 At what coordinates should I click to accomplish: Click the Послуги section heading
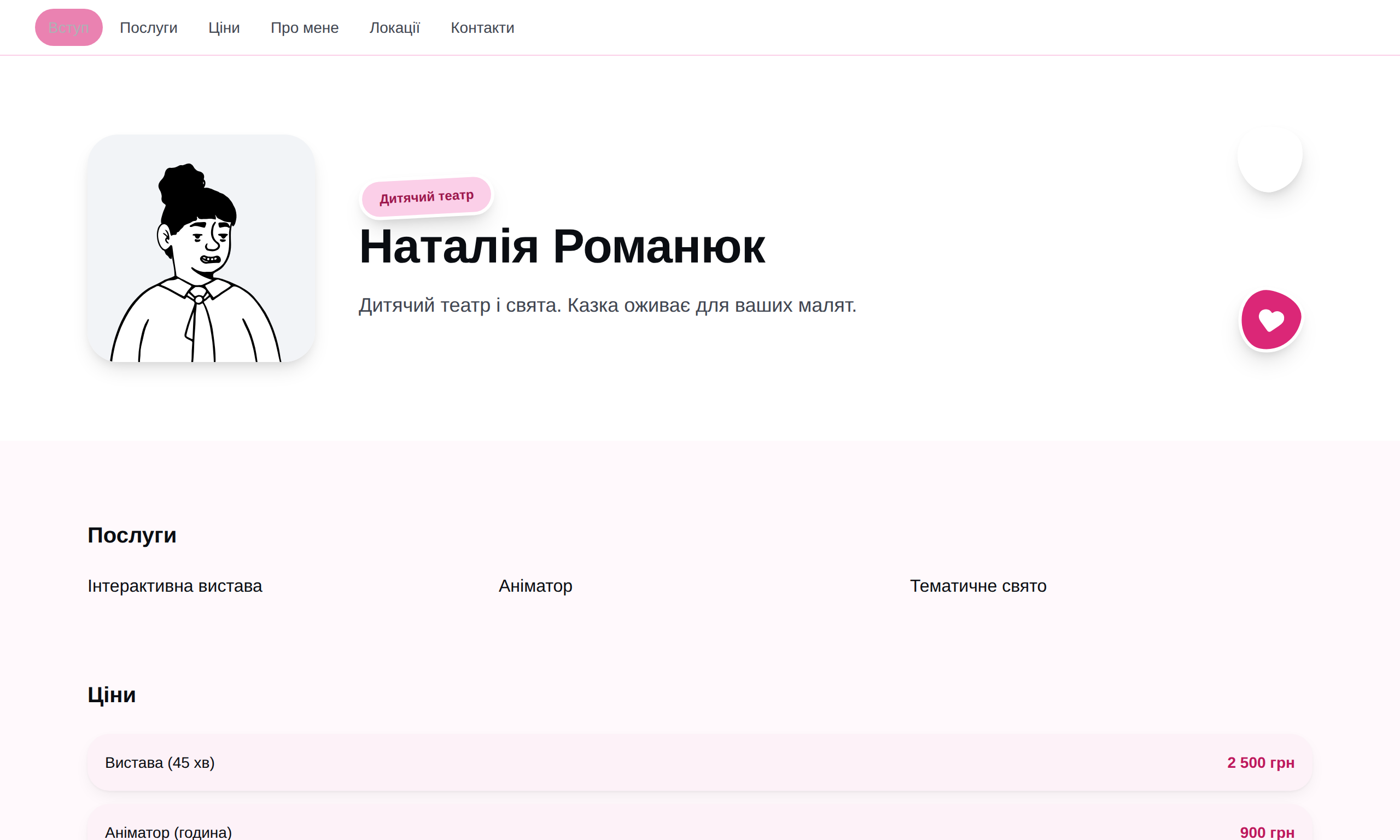coord(132,535)
